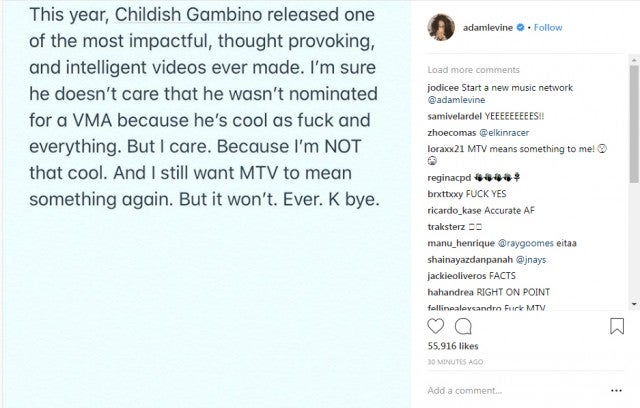Viewport: 640px width, 408px height.
Task: Open commenter jackieoliveros's profile
Action: pyautogui.click(x=459, y=275)
